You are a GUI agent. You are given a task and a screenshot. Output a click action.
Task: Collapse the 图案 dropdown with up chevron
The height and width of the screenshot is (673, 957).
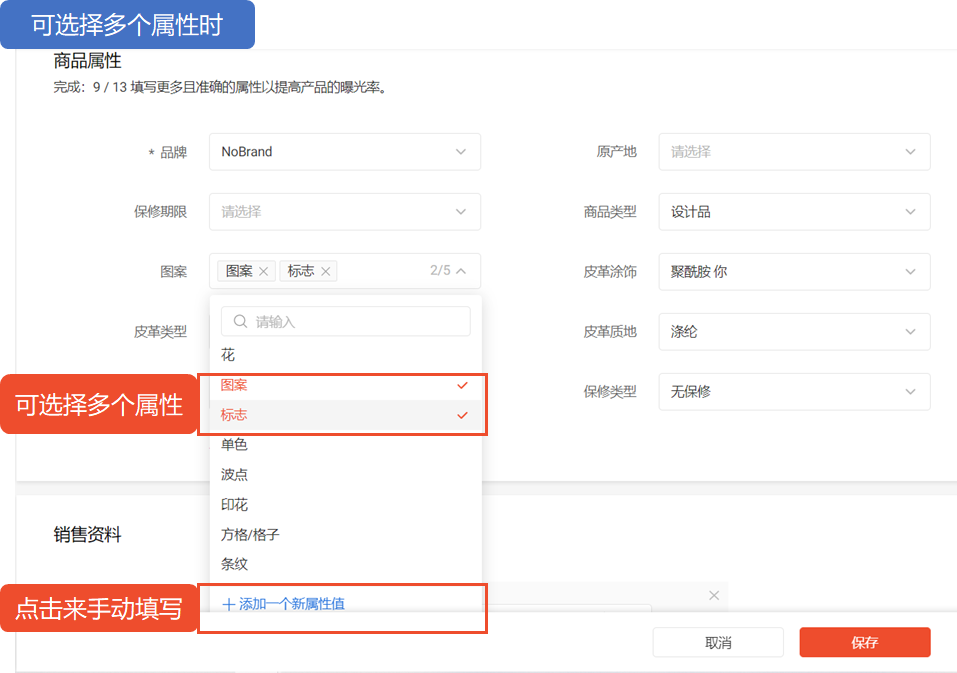click(461, 271)
